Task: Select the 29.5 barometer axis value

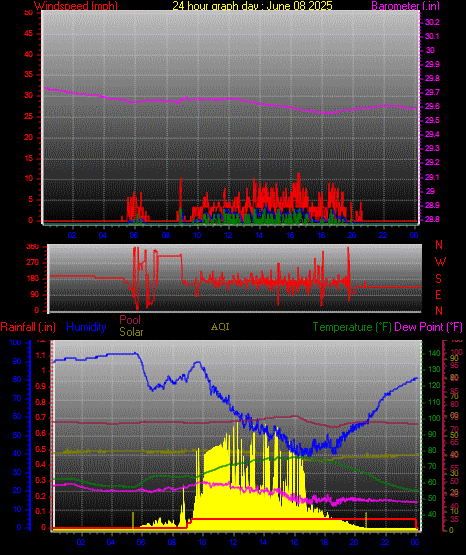Action: click(432, 121)
